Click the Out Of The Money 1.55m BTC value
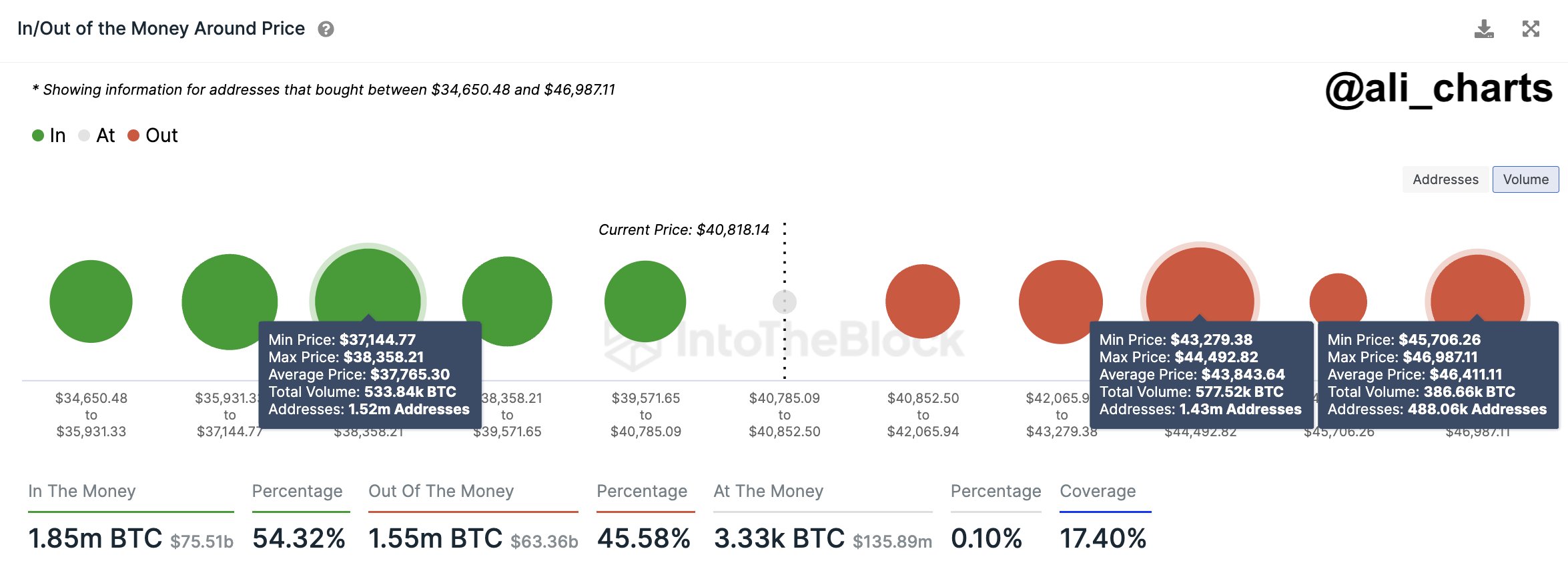The height and width of the screenshot is (587, 1568). (x=436, y=538)
